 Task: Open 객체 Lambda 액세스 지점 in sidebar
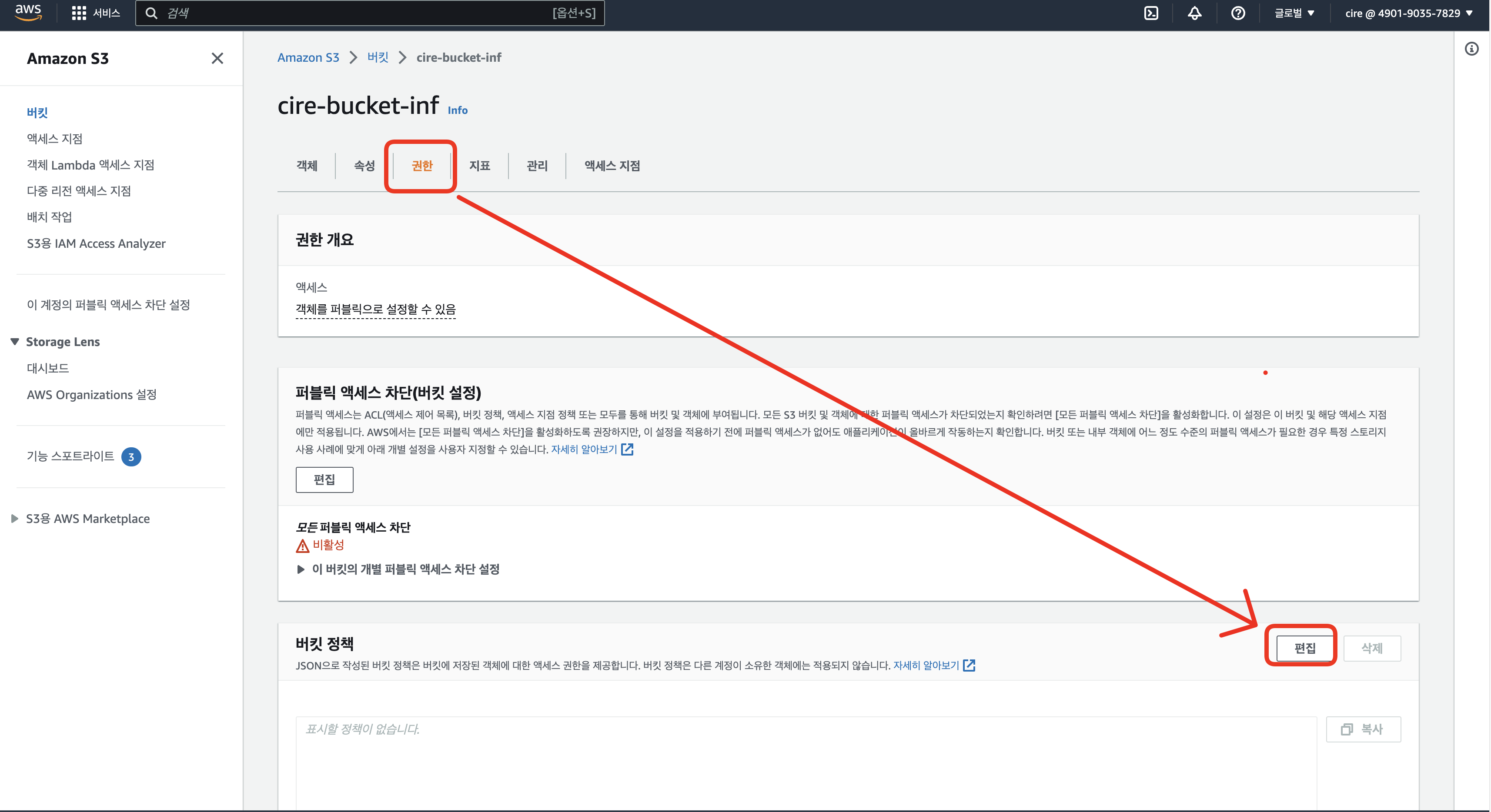(x=90, y=165)
